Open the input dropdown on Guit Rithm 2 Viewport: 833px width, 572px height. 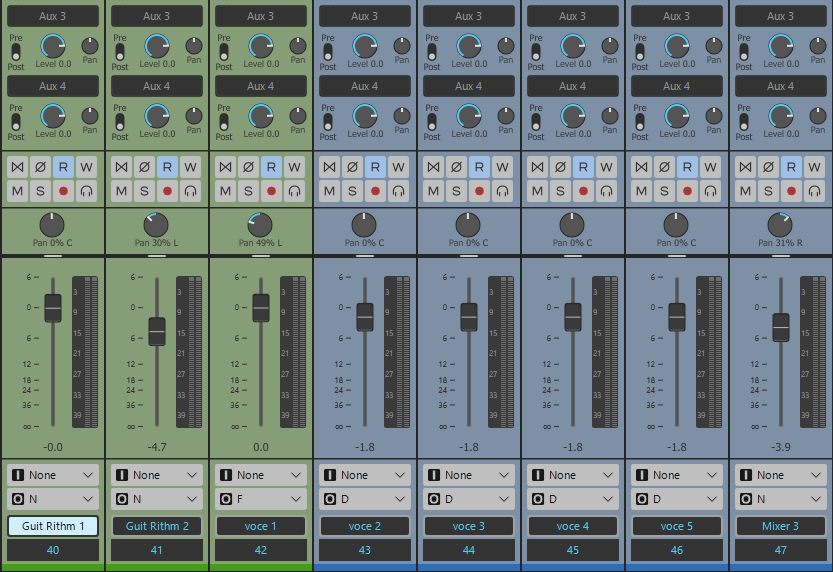click(156, 475)
